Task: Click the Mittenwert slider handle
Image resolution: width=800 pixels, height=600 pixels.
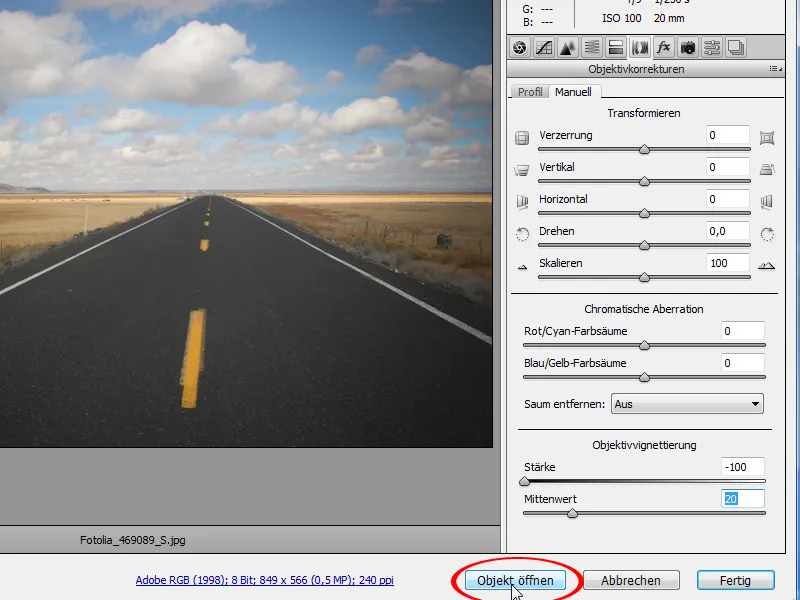Action: tap(572, 513)
